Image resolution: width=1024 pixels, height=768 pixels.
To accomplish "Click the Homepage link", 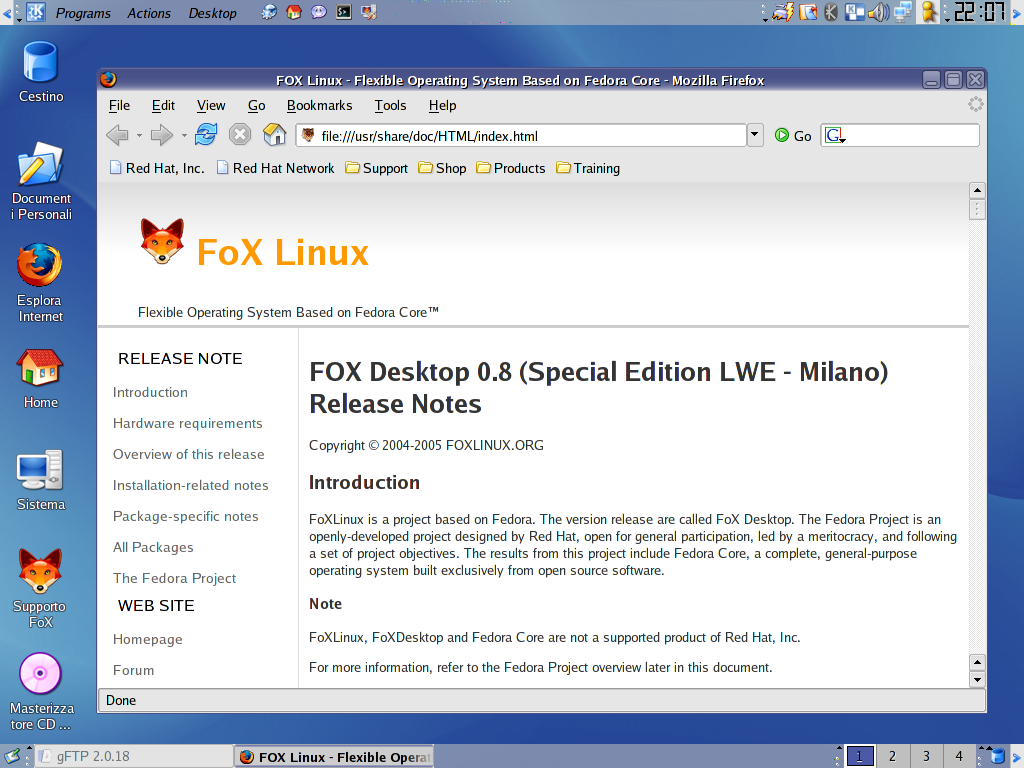I will coord(148,639).
